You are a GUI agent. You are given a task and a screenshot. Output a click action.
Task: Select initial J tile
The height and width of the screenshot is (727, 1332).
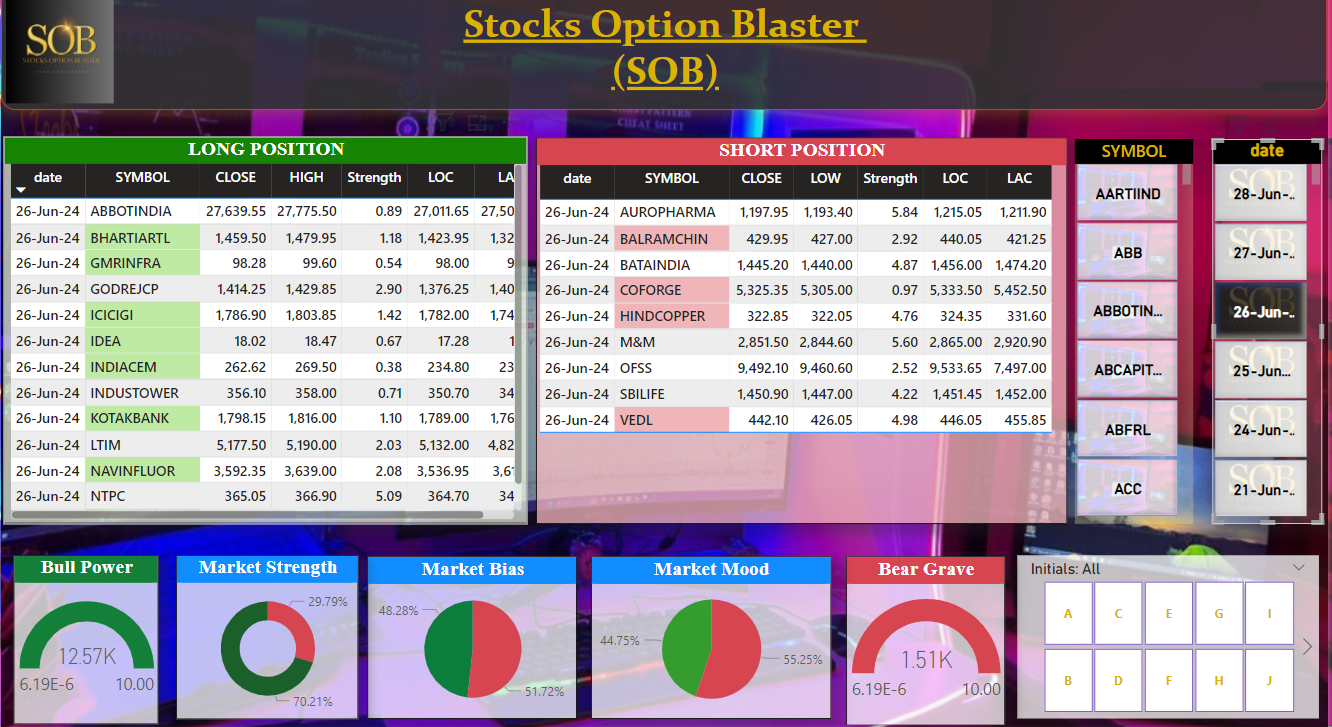(x=1270, y=680)
